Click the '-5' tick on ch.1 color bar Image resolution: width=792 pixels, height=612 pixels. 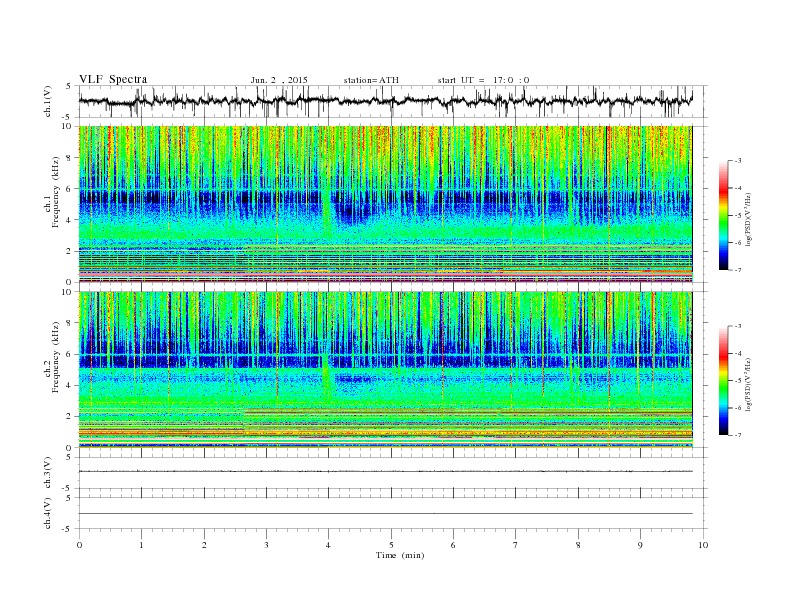(x=738, y=216)
